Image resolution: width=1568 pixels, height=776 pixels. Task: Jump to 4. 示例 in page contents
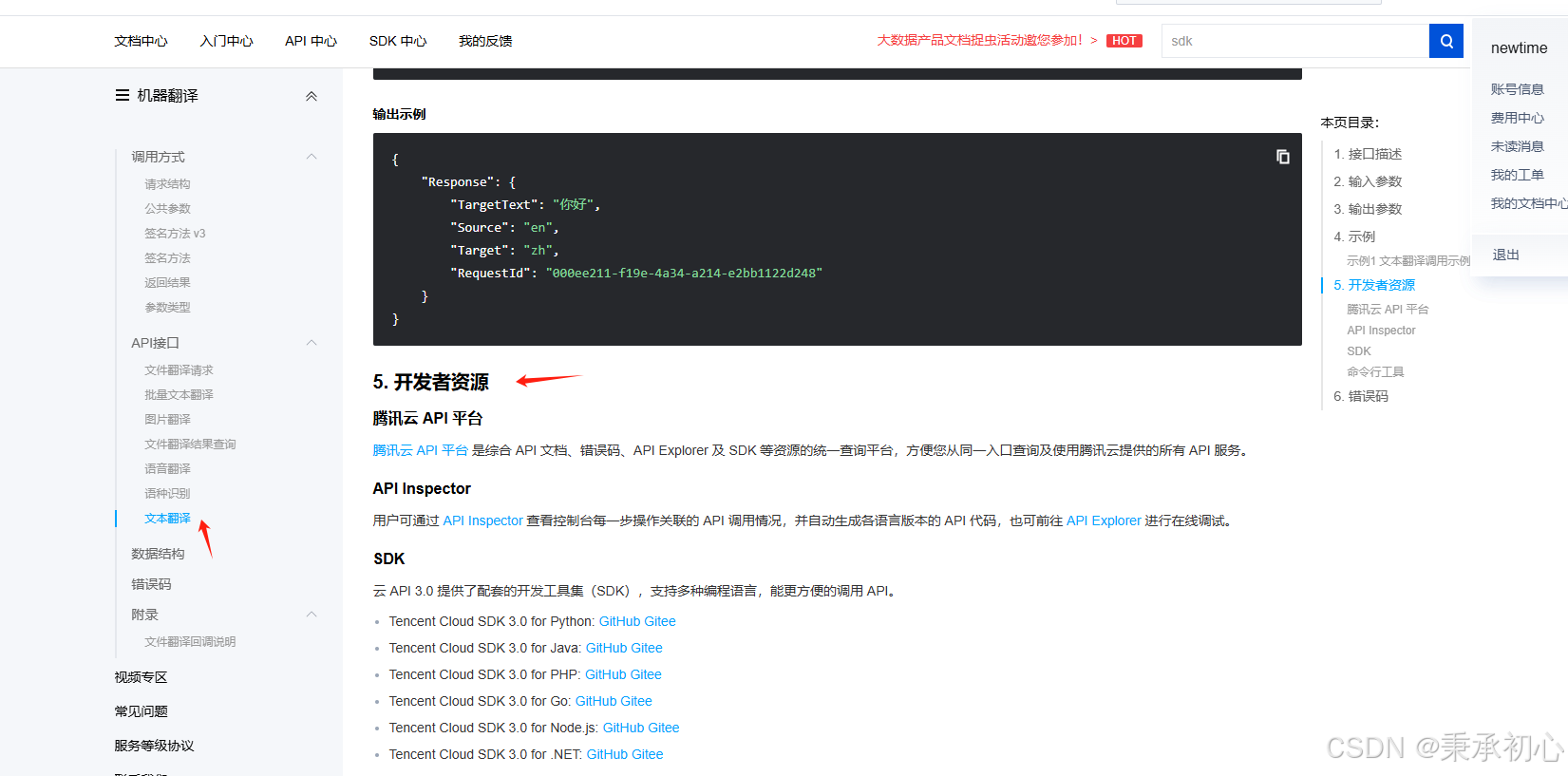[1354, 237]
